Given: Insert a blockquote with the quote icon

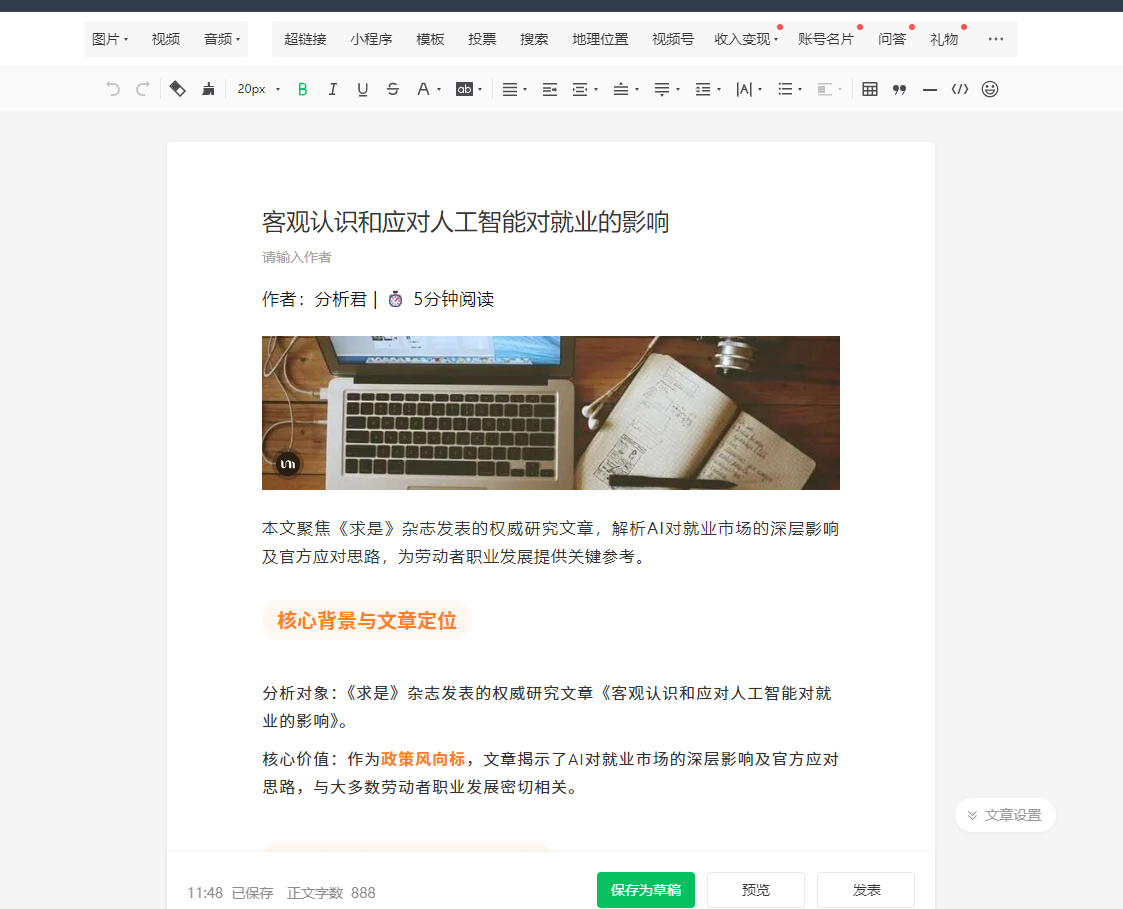Looking at the screenshot, I should pos(900,89).
